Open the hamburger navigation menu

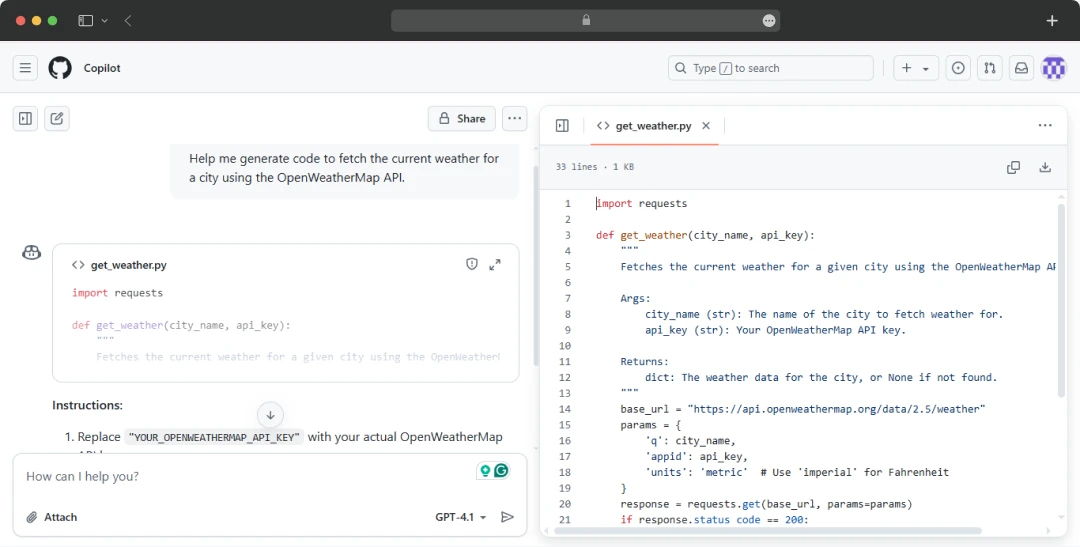tap(25, 68)
